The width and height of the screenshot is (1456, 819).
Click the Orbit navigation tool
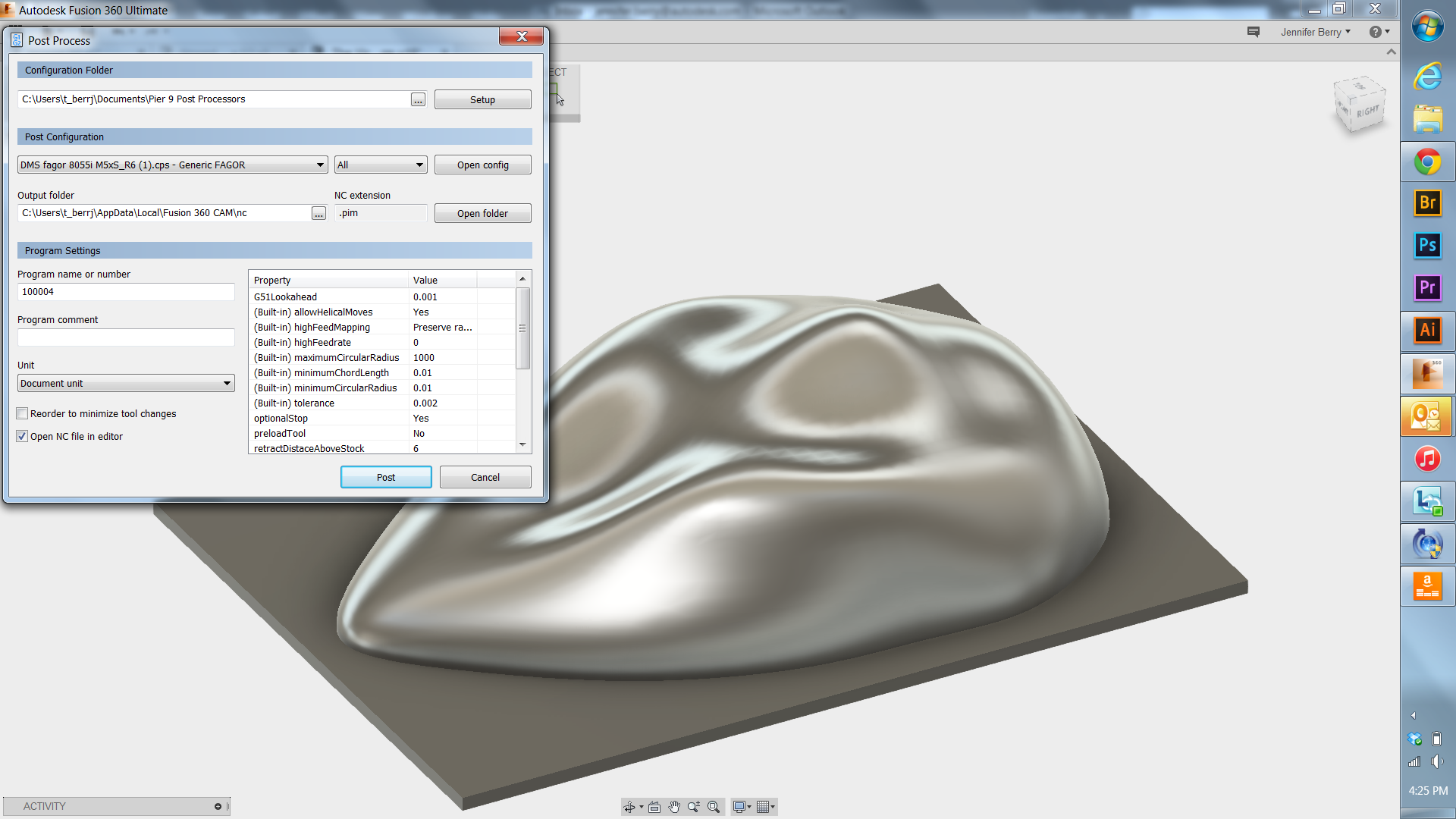pyautogui.click(x=629, y=807)
